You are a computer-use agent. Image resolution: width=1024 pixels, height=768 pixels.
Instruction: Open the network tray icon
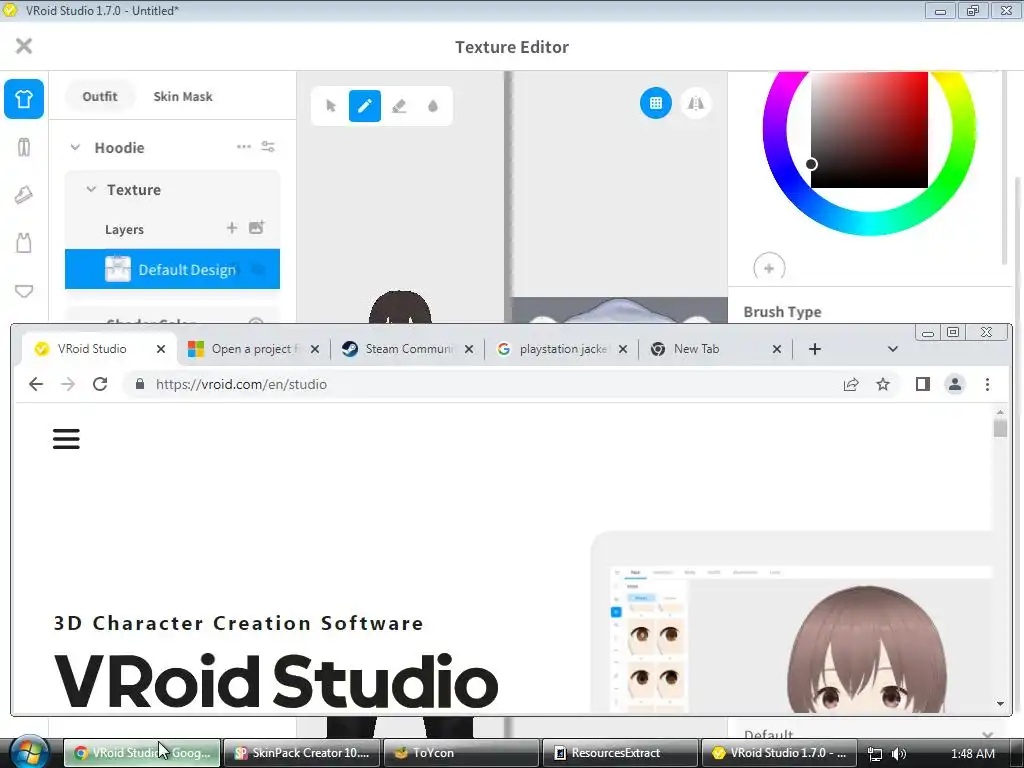point(875,754)
